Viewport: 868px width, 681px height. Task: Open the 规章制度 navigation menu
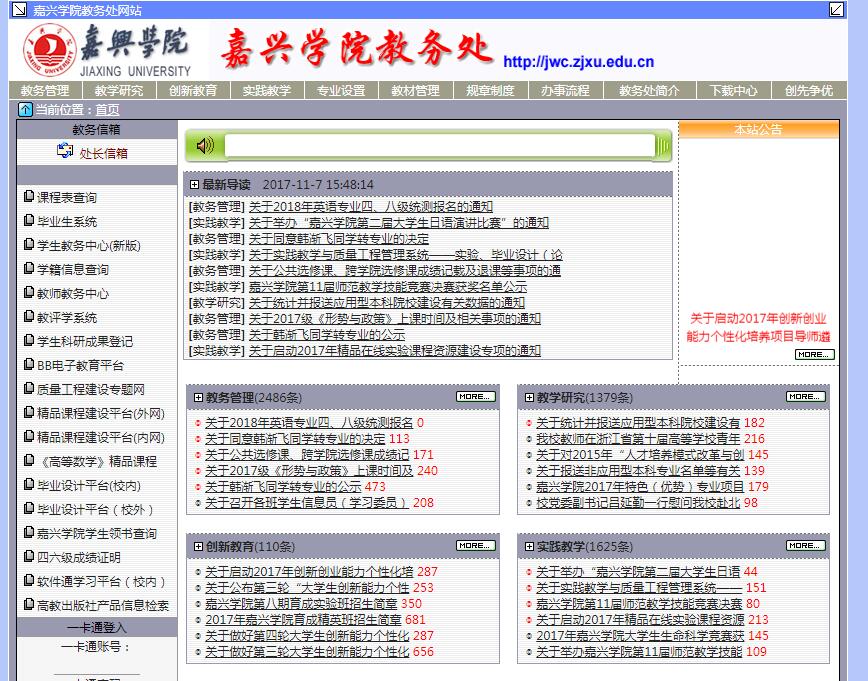coord(490,90)
